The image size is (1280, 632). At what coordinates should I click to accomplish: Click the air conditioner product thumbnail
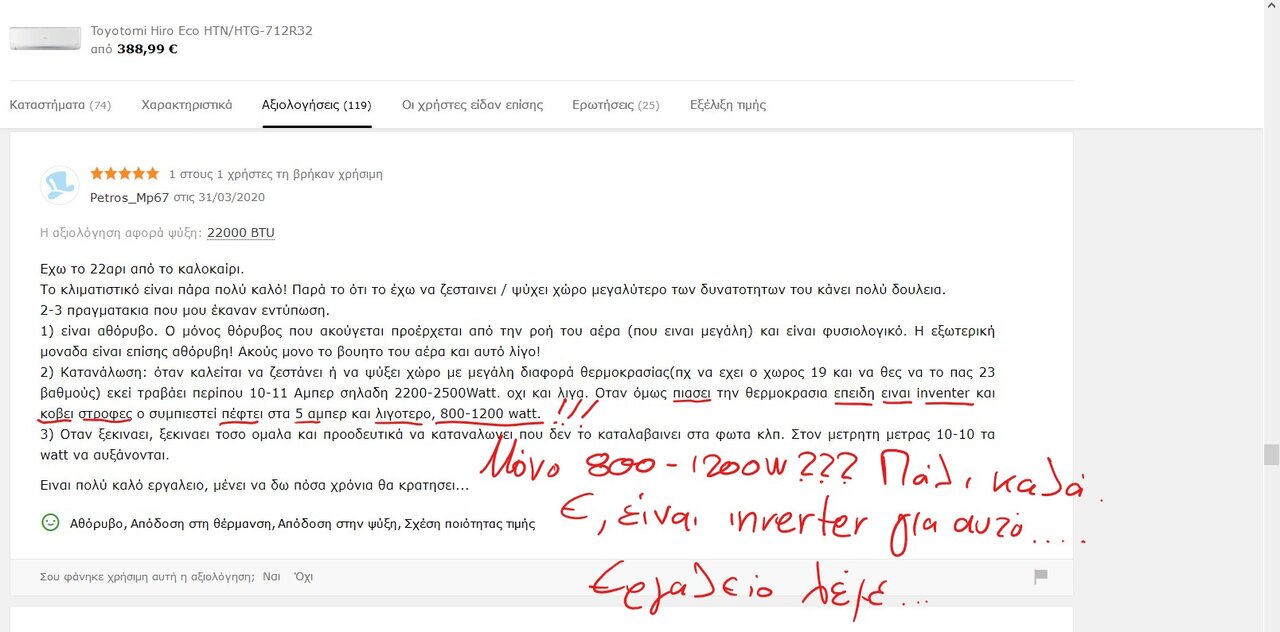[45, 39]
